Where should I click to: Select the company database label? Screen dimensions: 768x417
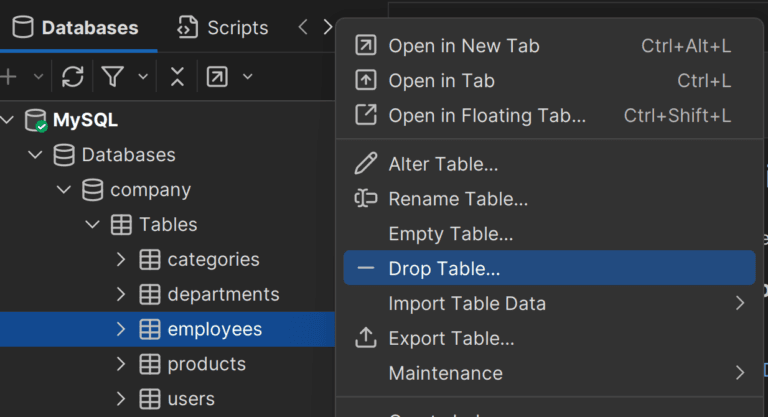[150, 190]
